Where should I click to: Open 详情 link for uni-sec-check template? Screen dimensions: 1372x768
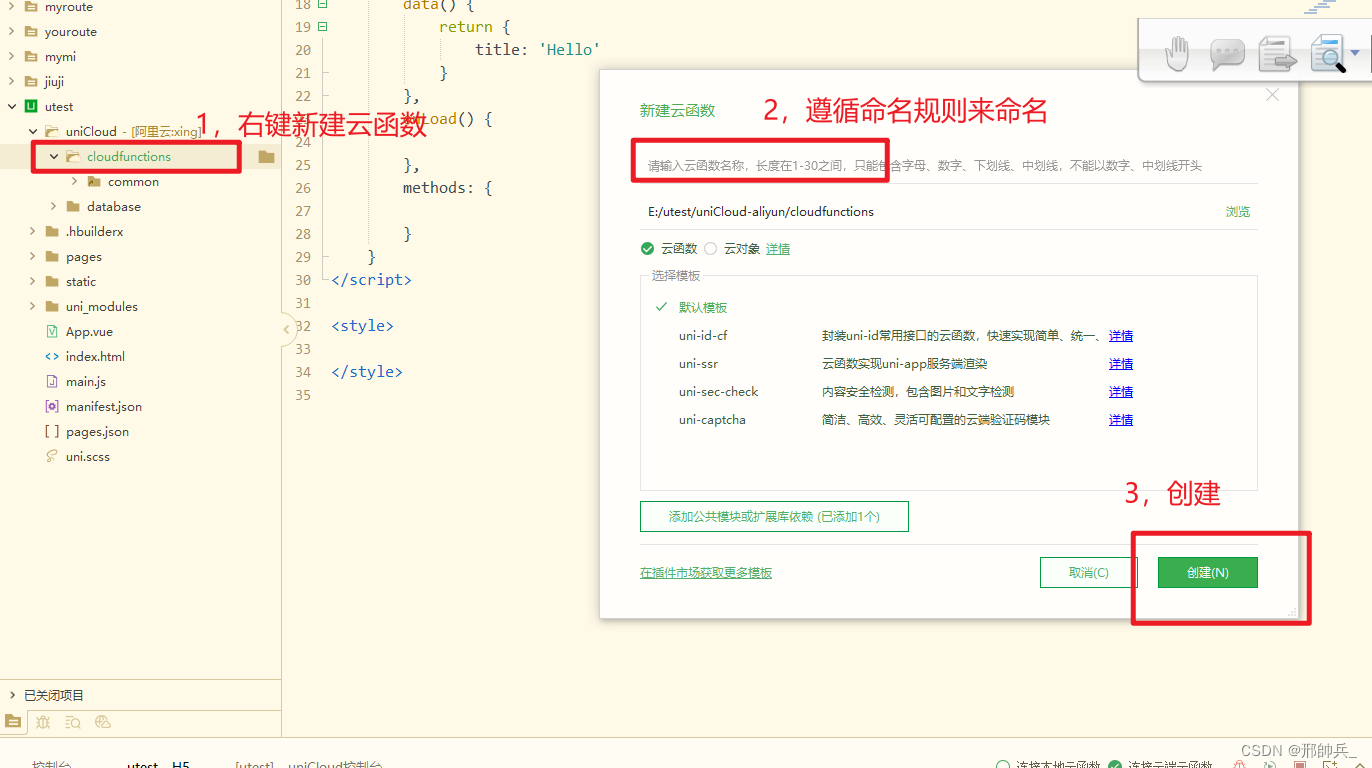(1121, 392)
